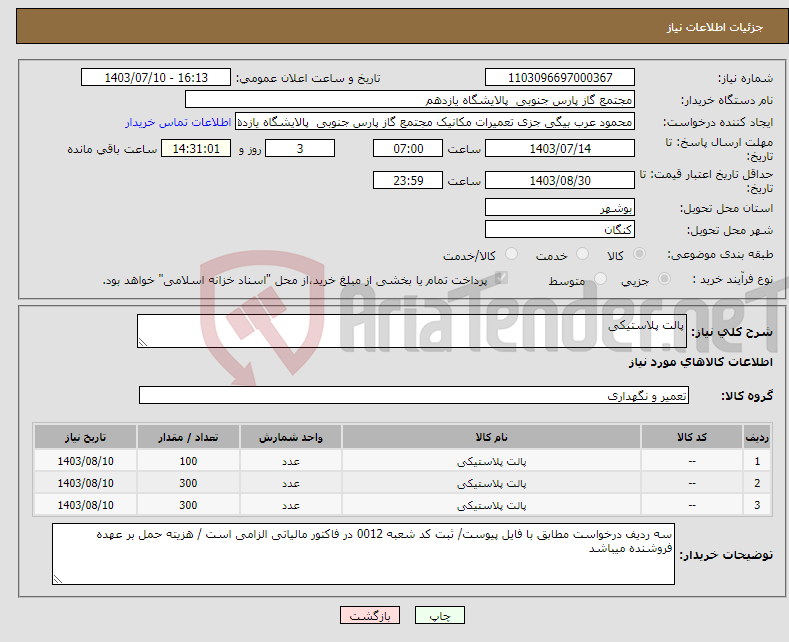Select the خدمت radio button
The image size is (789, 642).
pyautogui.click(x=582, y=254)
